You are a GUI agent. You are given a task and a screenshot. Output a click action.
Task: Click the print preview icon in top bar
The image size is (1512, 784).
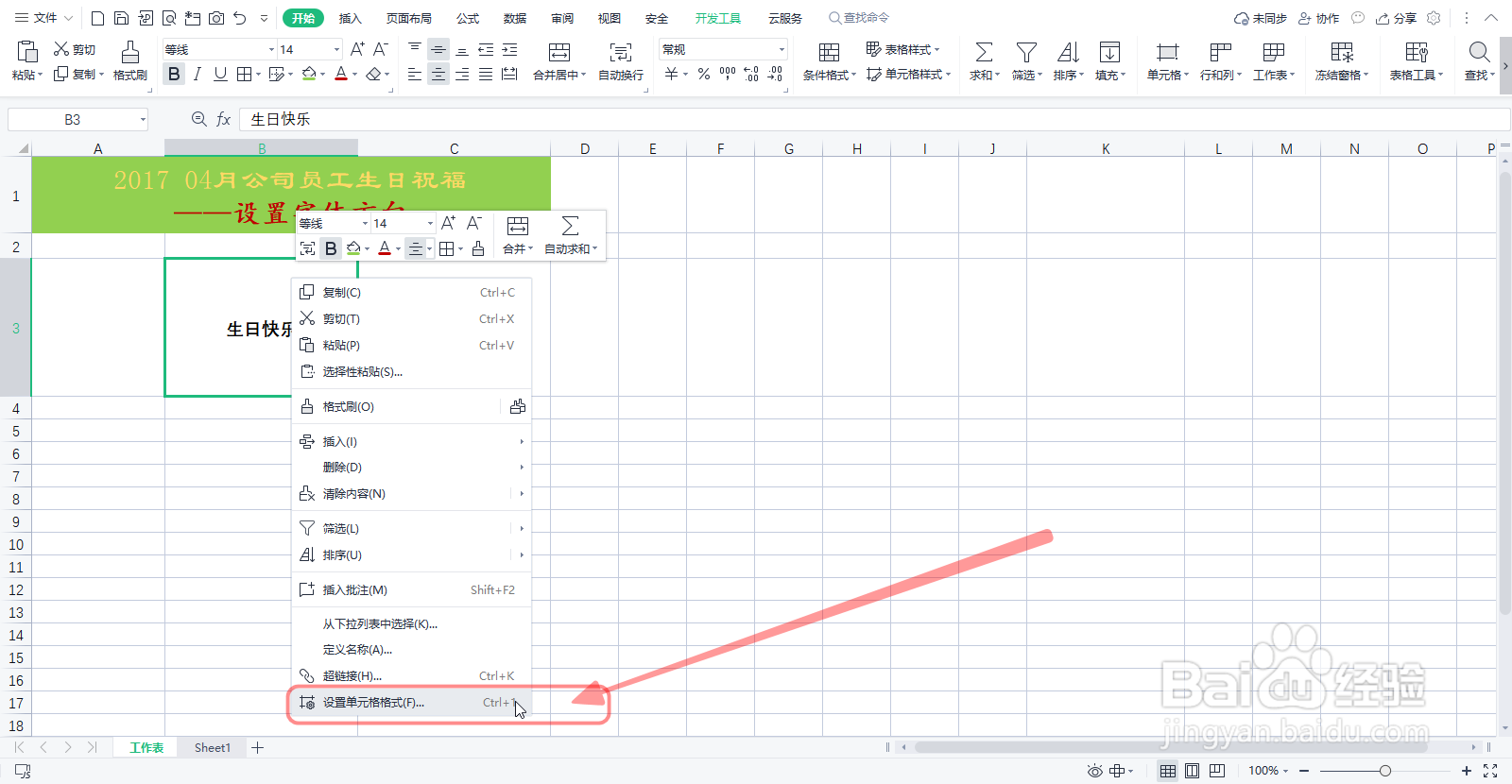pos(169,18)
